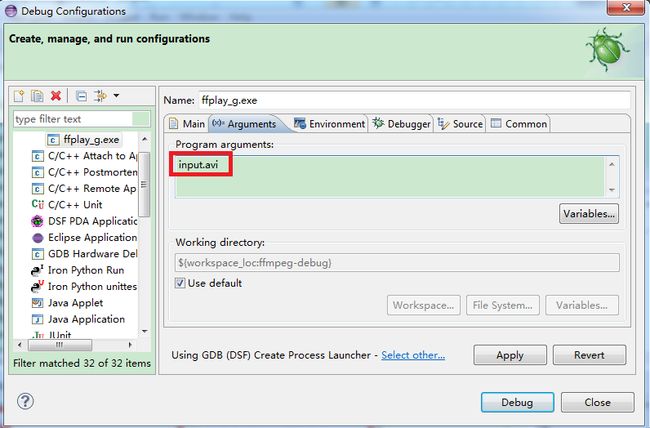Click program arguments scroll down arrow

pos(612,190)
